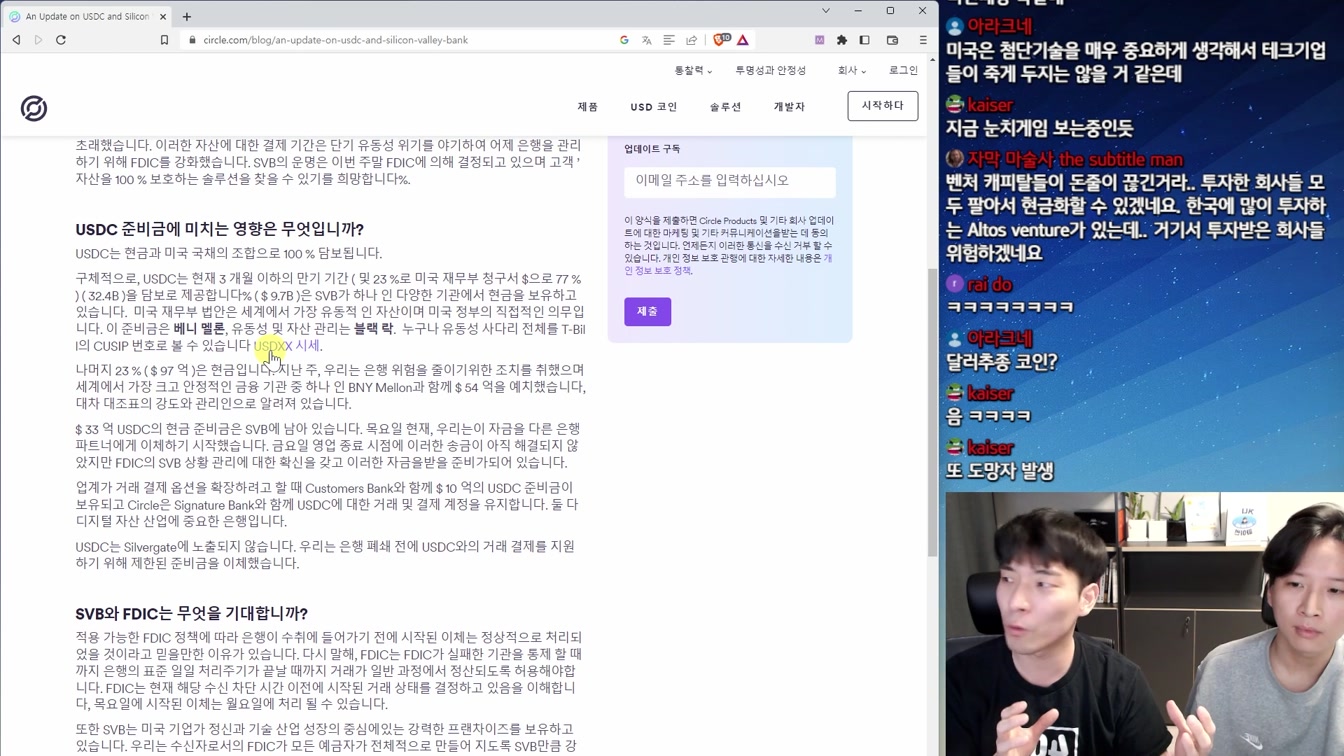
Task: Click the chat message '지금 눈치게임 보는중인듯'
Action: point(1040,128)
